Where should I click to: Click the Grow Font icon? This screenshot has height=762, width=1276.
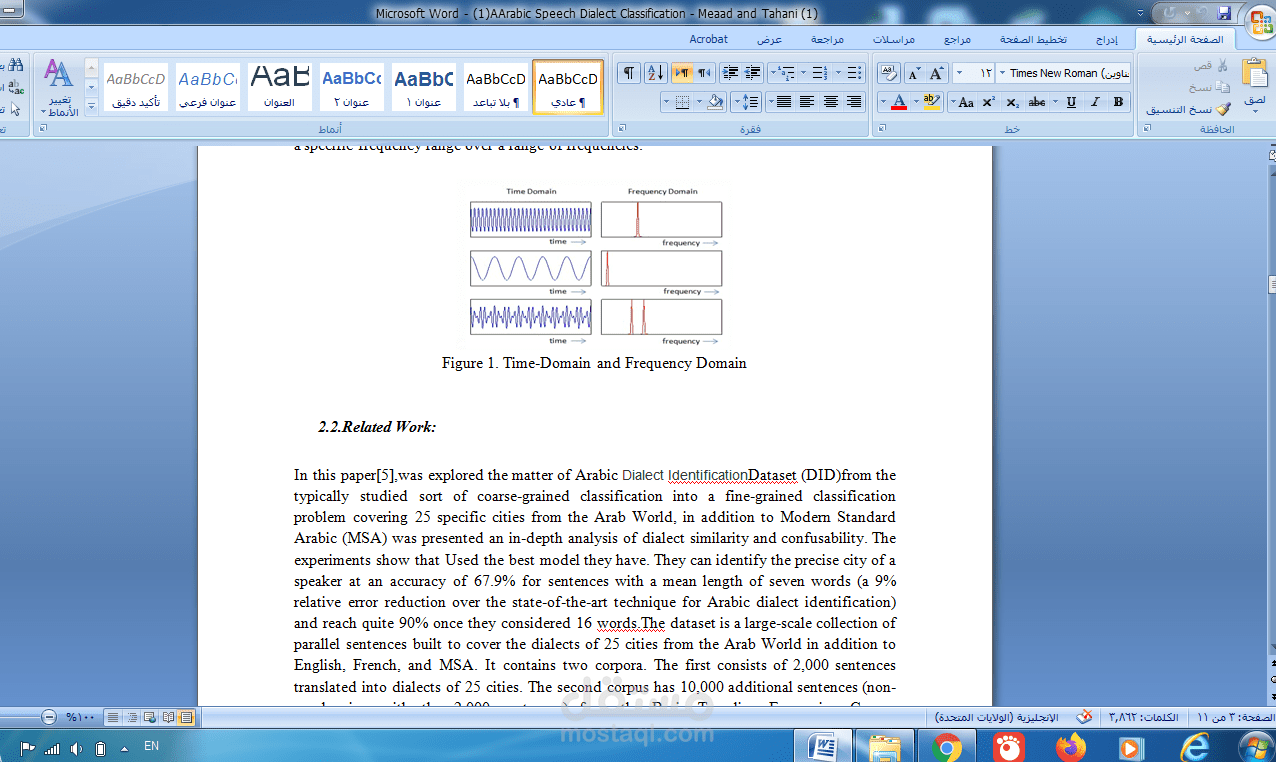pos(937,74)
